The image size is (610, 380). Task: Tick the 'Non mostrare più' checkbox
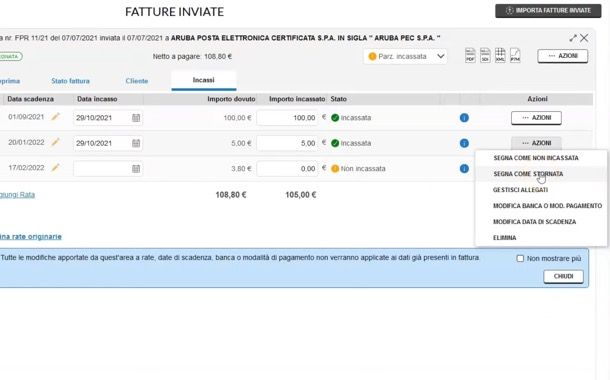[x=520, y=258]
